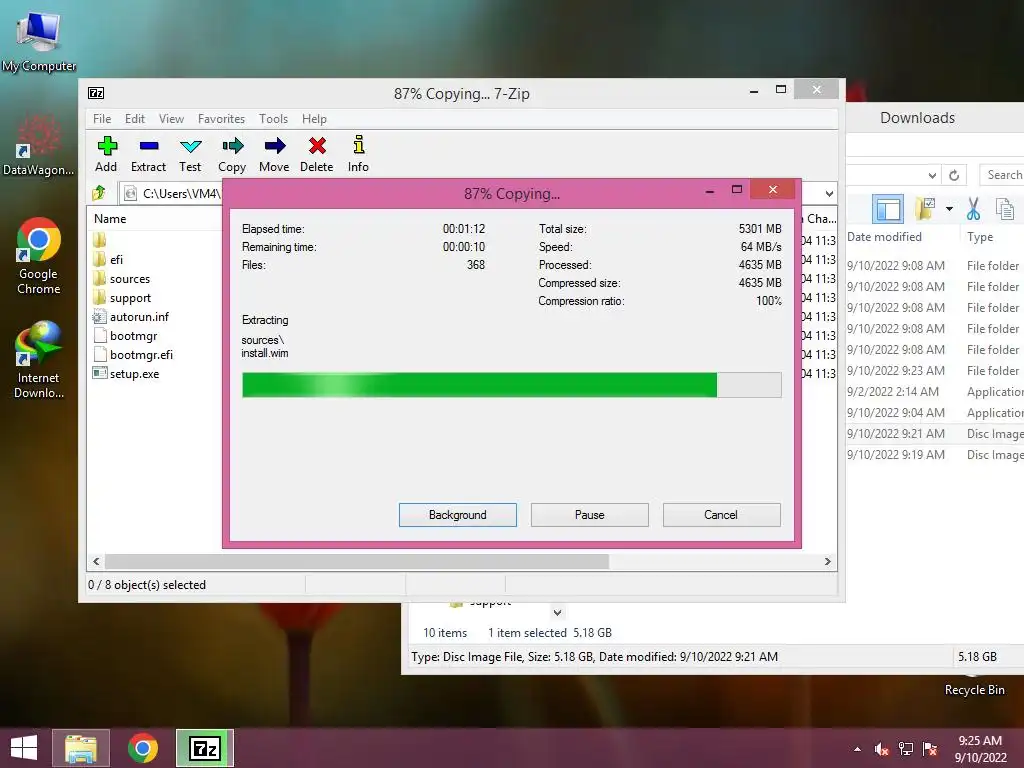Select the 9/10/2022 9:23 AM File folder row
The image size is (1024, 768).
pos(935,371)
